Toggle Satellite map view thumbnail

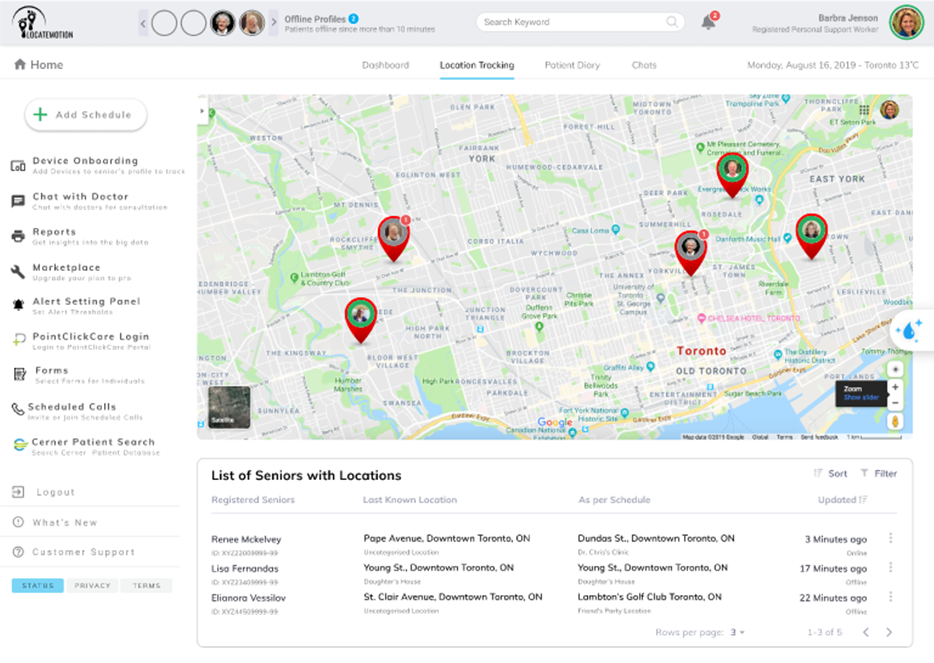tap(229, 407)
